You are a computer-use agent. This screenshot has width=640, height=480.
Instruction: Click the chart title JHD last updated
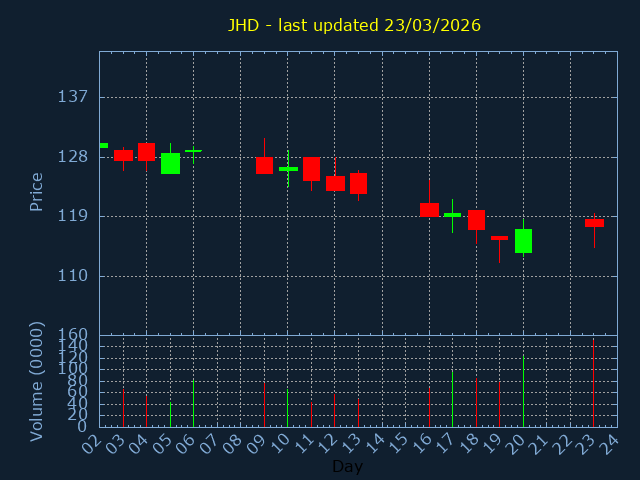[353, 25]
